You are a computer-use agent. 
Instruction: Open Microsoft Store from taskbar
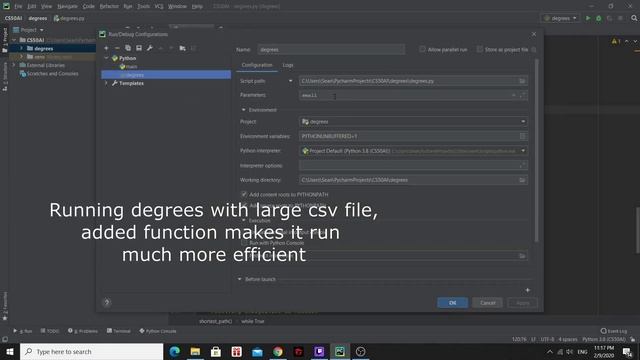click(x=216, y=351)
